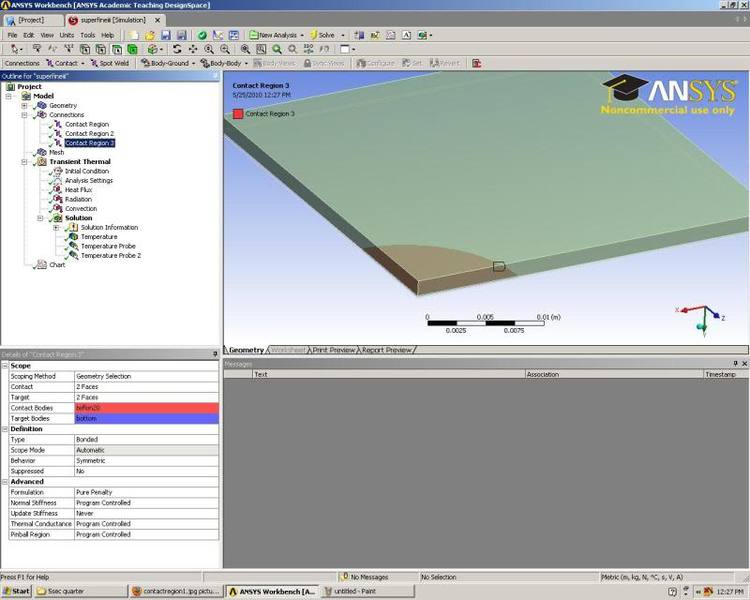Click the ISO view icon
750x600 pixels.
(x=309, y=49)
